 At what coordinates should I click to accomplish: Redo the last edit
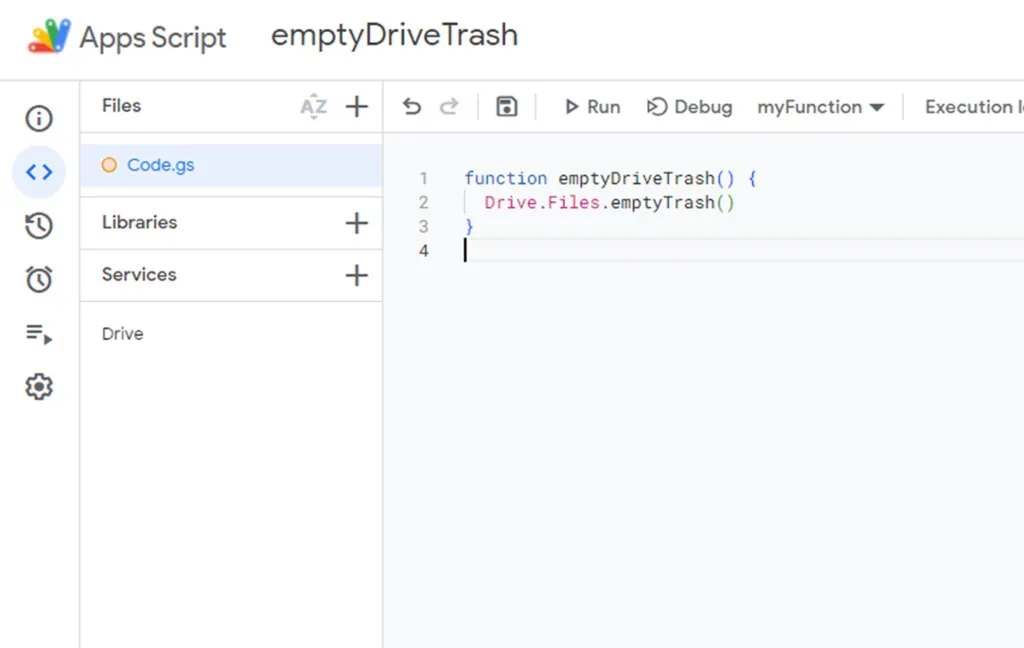pyautogui.click(x=449, y=106)
